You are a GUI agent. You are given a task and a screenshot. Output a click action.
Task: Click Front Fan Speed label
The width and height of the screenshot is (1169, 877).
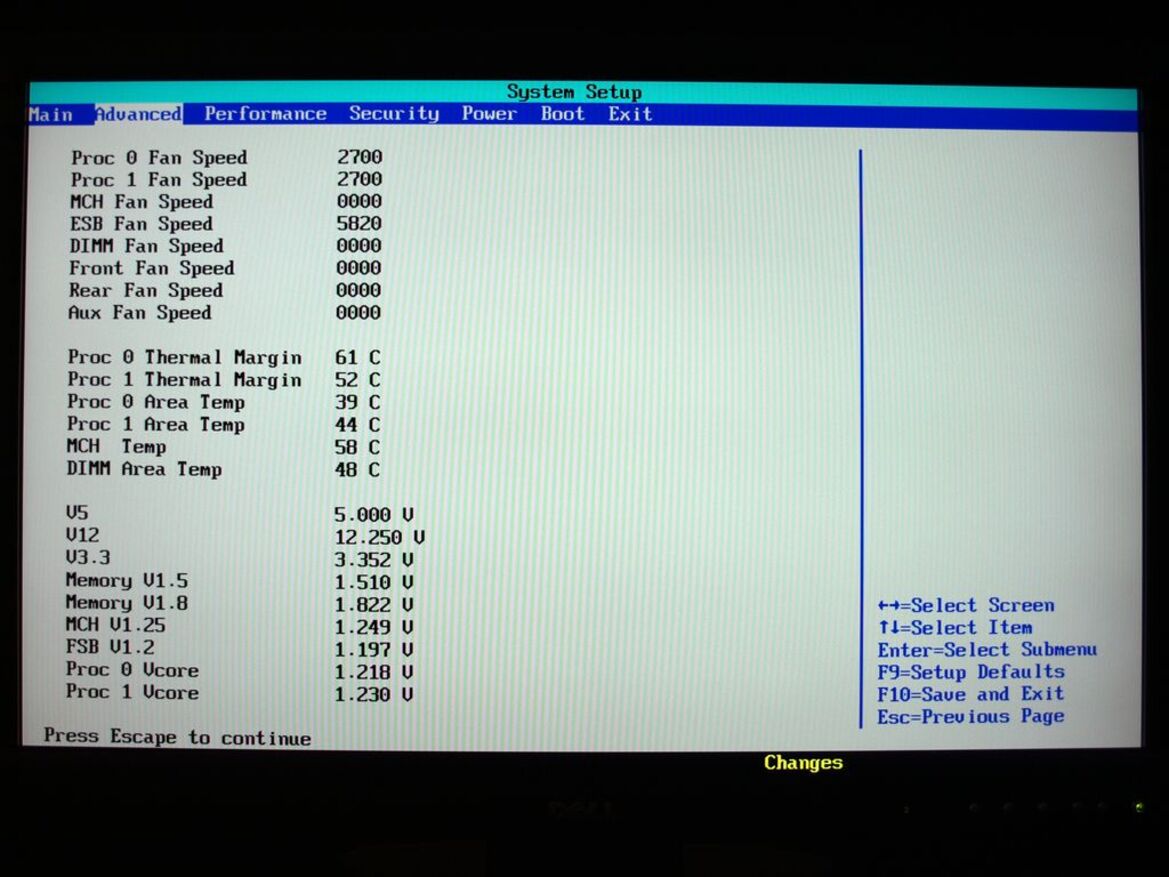point(152,268)
